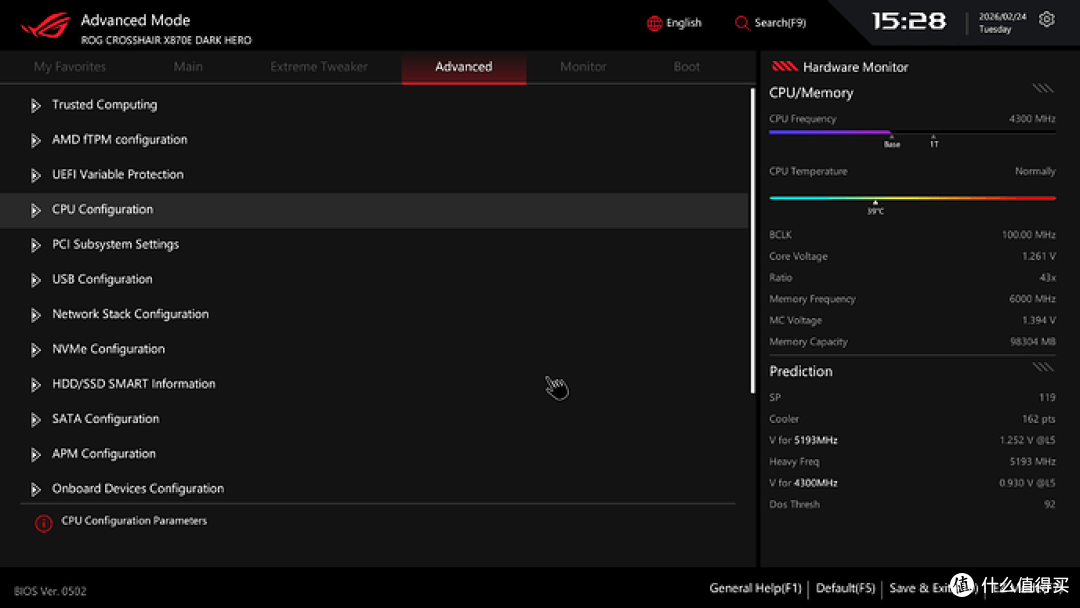Click MC Voltage 1.394 V value

(x=1039, y=320)
